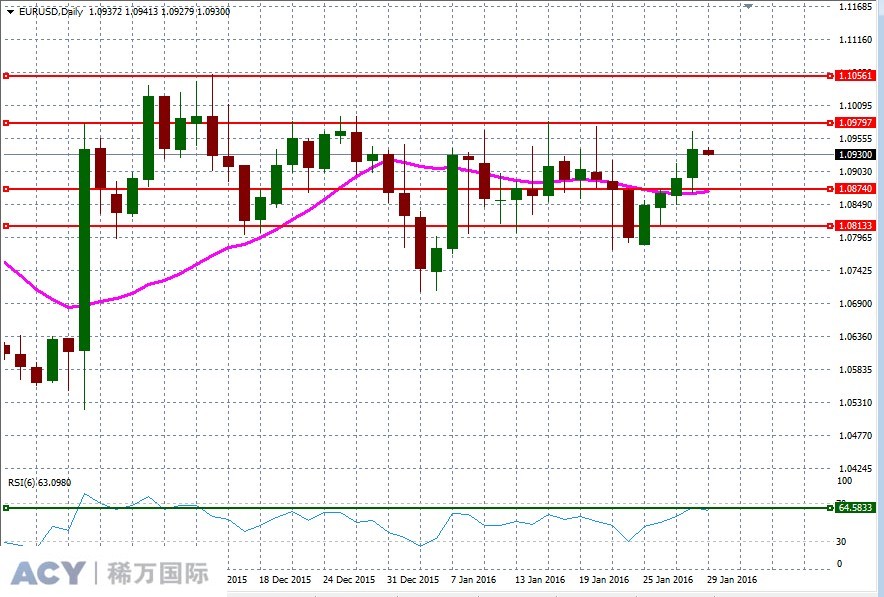The image size is (884, 597).
Task: Click the RSI scale value 0
Action: (x=839, y=564)
